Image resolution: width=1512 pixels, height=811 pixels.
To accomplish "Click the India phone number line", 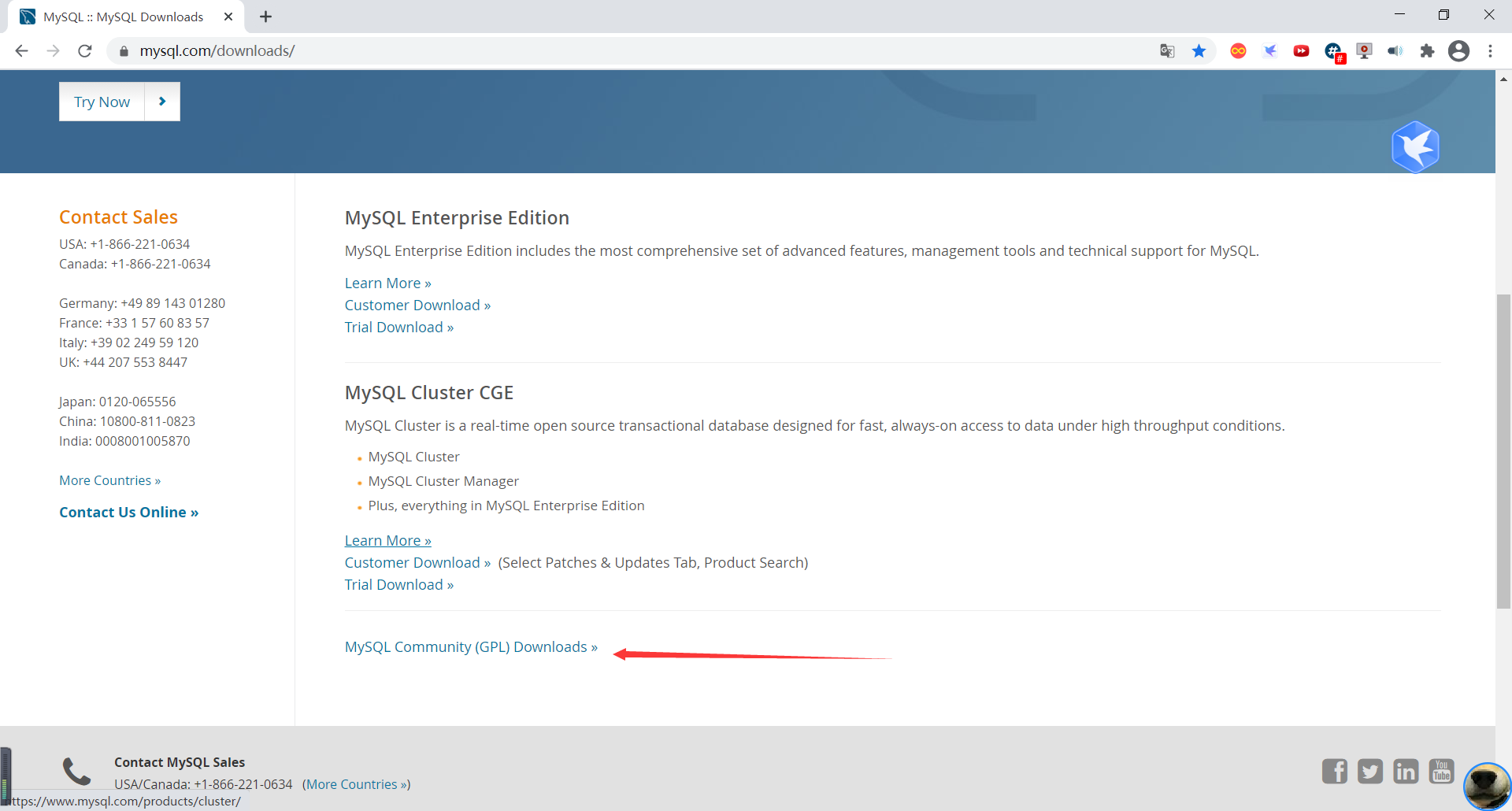I will [124, 442].
